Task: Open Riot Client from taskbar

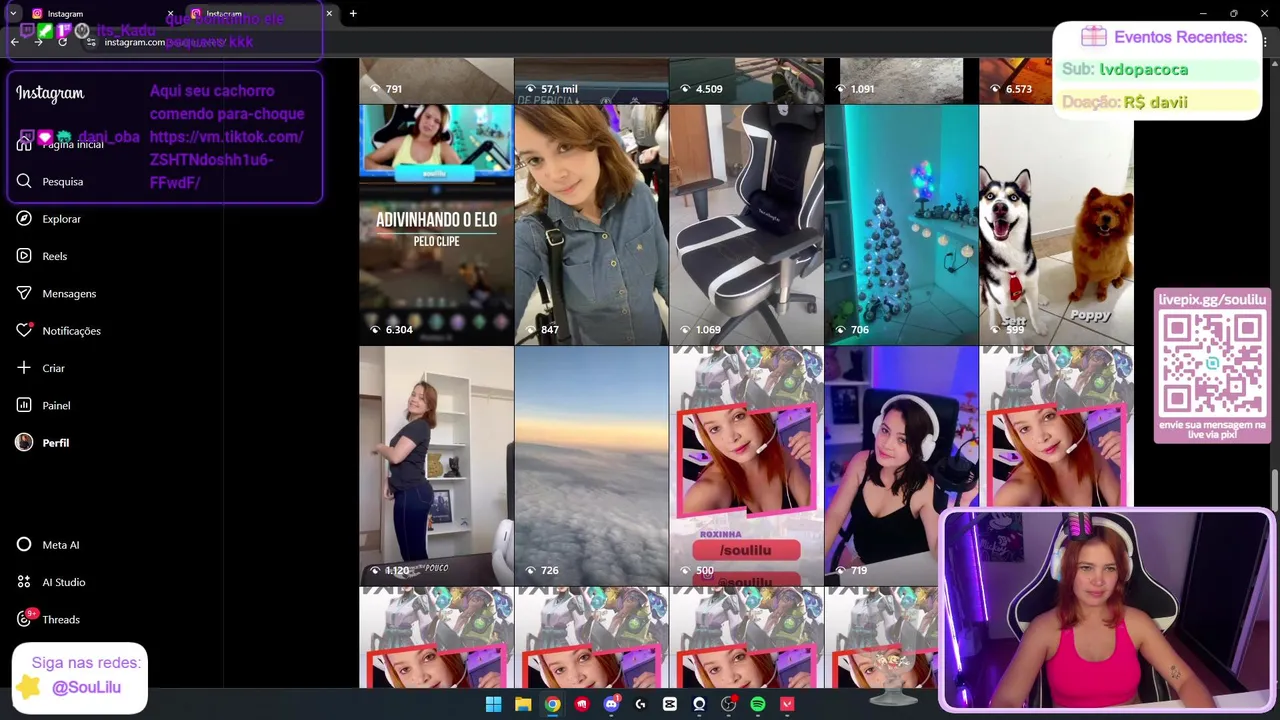Action: (x=582, y=704)
